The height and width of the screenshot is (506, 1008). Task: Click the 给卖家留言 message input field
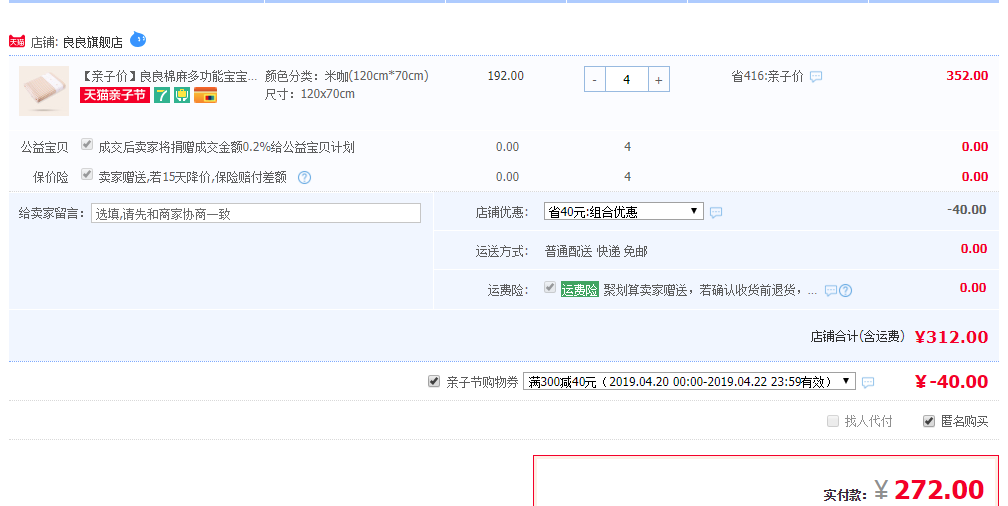coord(256,213)
